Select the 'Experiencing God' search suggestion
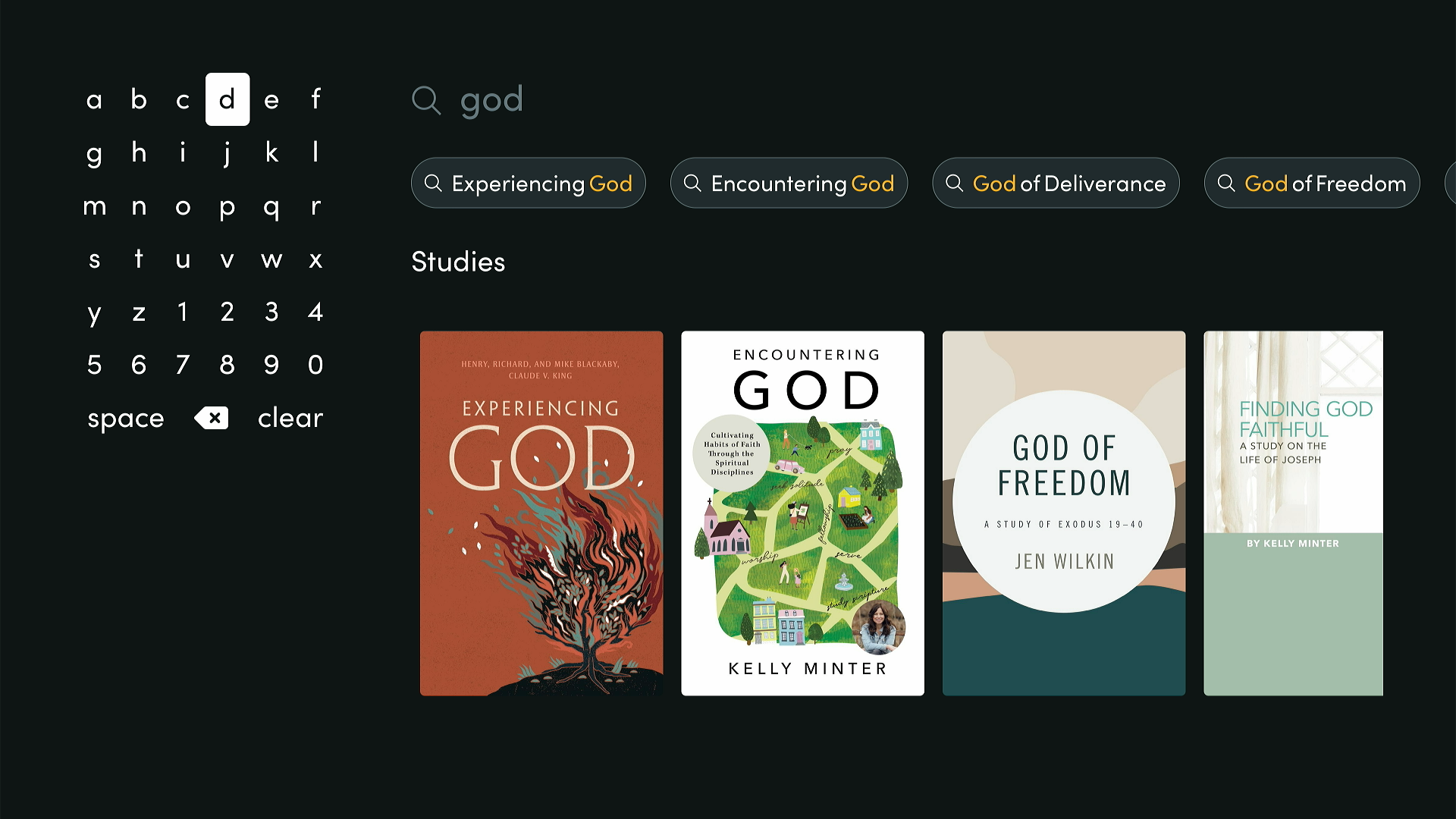This screenshot has height=819, width=1456. coord(529,183)
